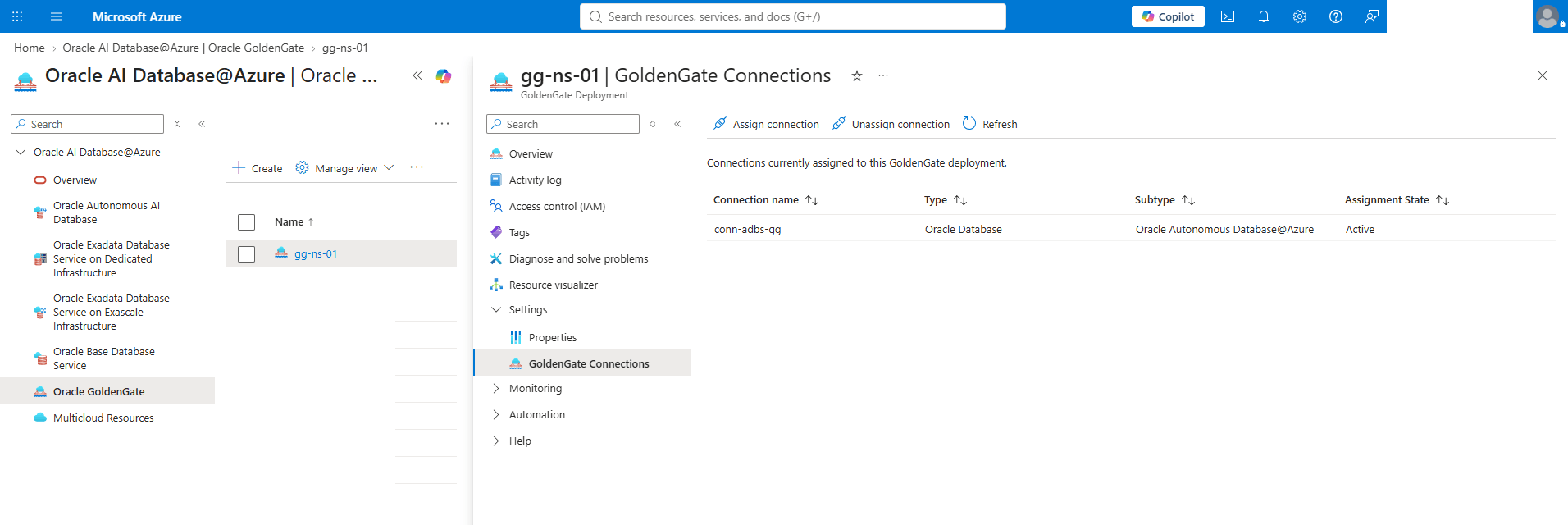The image size is (1568, 525).
Task: Focus the global search resources field
Action: tap(793, 16)
